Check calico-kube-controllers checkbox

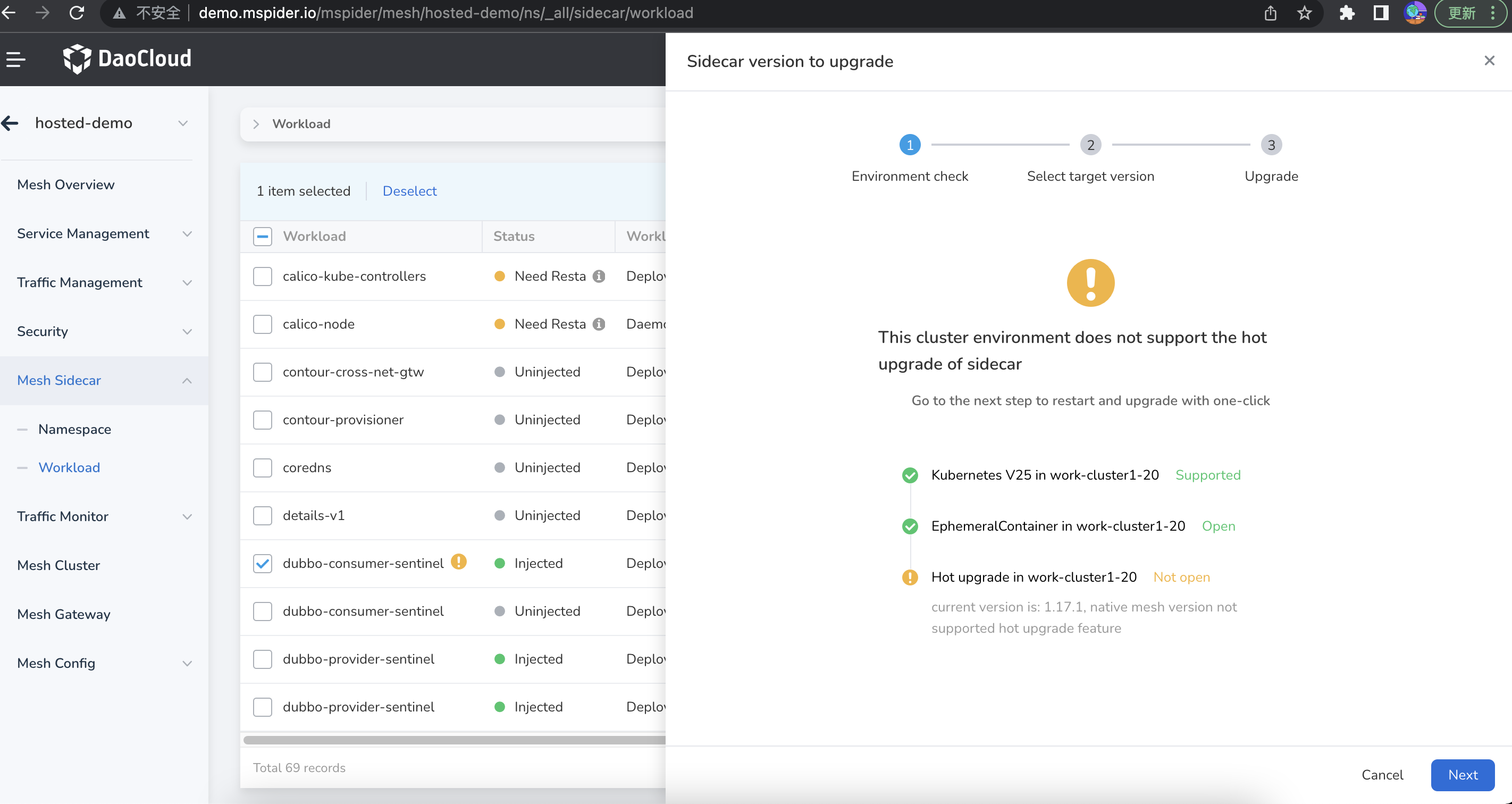(263, 277)
